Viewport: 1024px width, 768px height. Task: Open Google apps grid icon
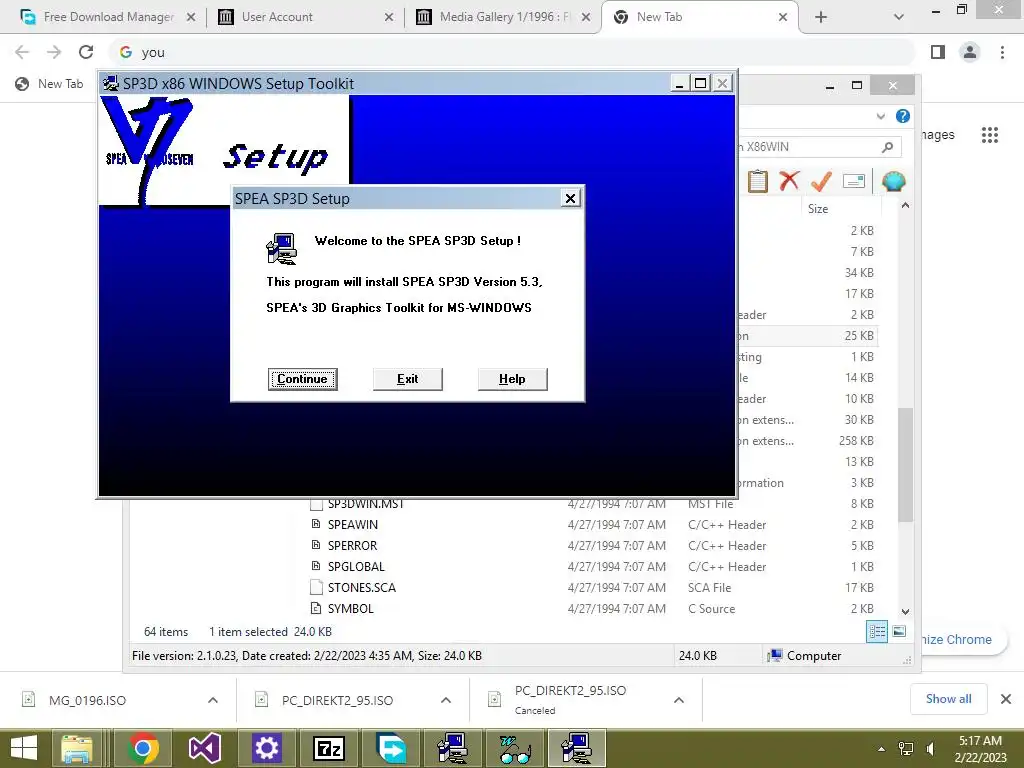(990, 135)
